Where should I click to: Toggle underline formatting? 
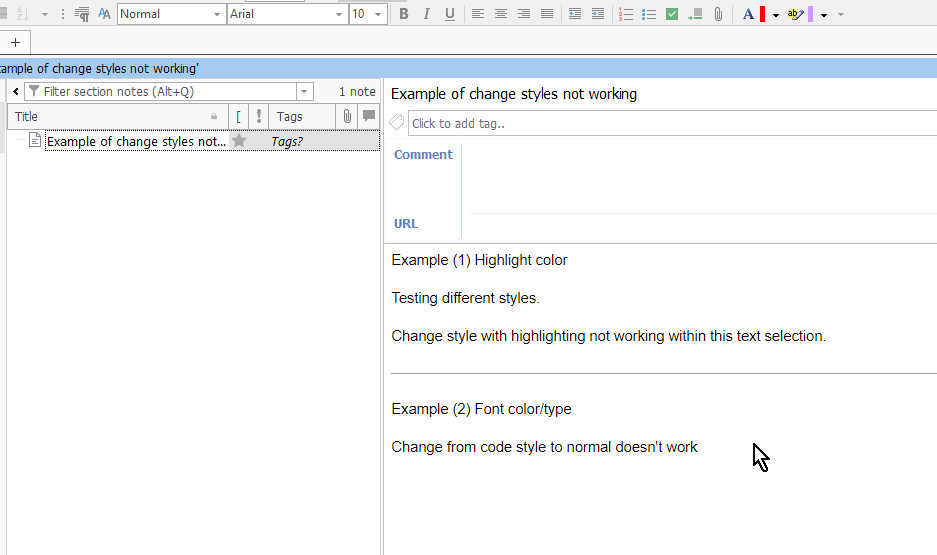450,14
